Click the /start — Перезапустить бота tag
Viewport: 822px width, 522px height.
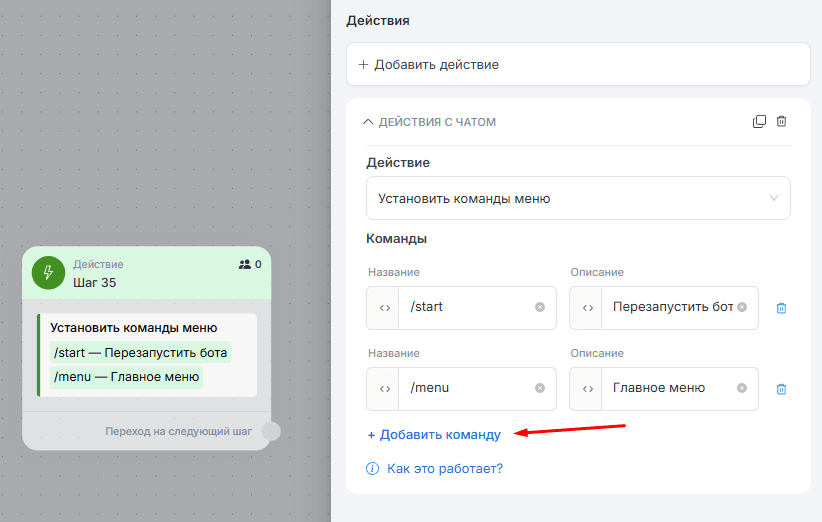coord(140,353)
